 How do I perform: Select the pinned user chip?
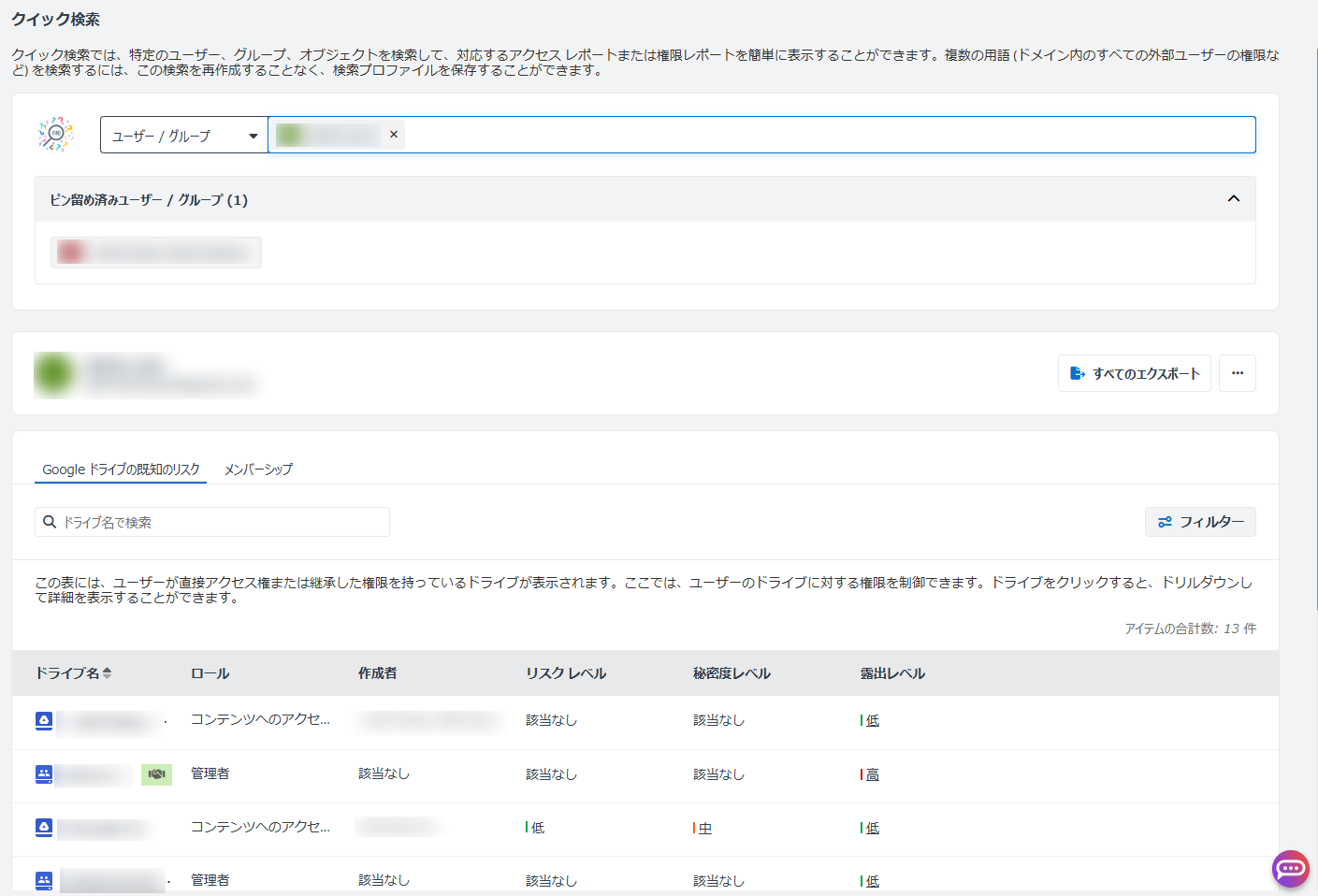click(x=155, y=253)
